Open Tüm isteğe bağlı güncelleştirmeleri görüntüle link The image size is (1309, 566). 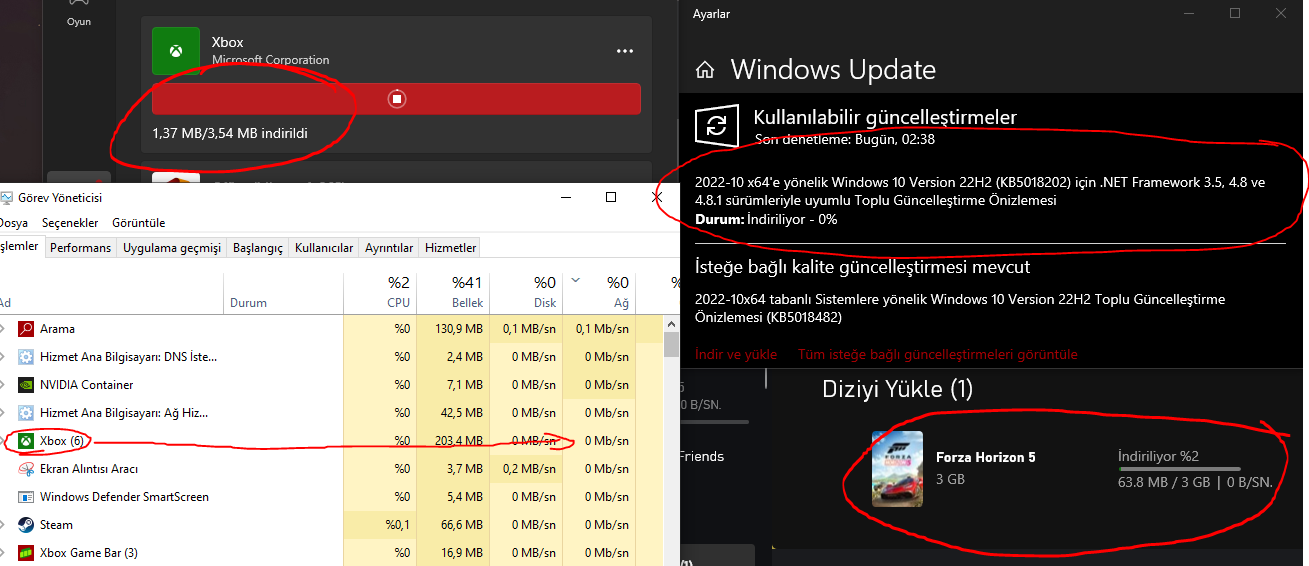(938, 354)
